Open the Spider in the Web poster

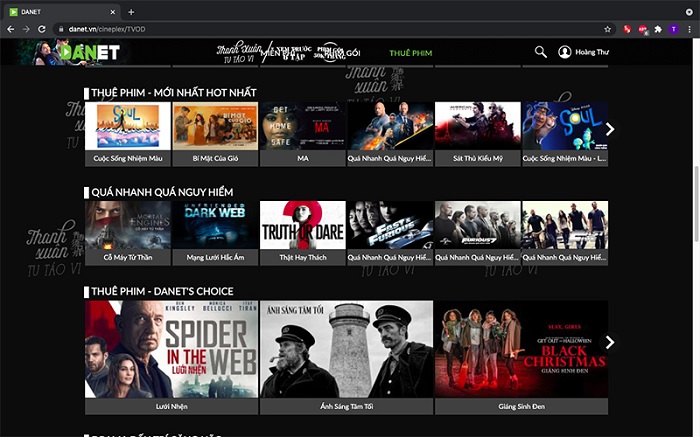pos(171,349)
